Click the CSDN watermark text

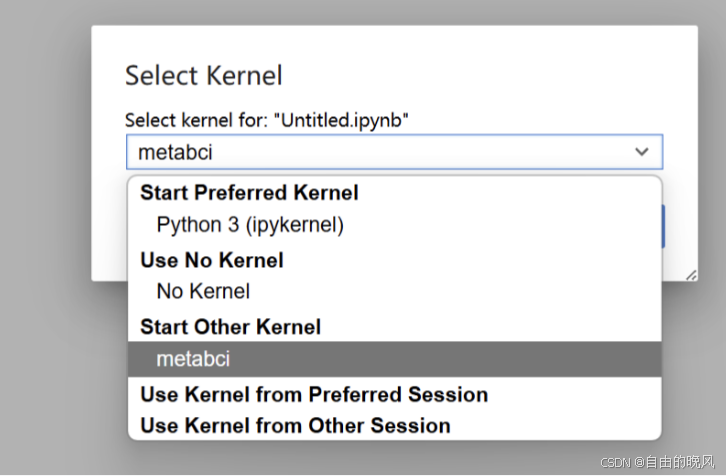[x=658, y=462]
